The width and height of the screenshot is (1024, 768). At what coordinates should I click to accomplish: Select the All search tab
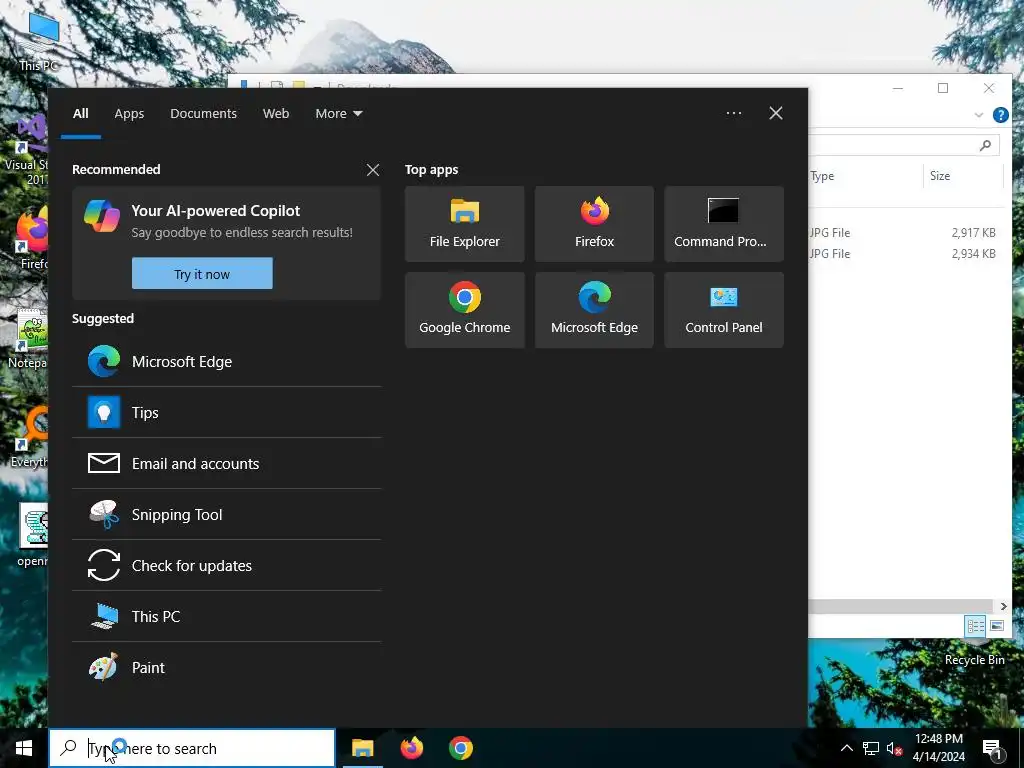[81, 113]
